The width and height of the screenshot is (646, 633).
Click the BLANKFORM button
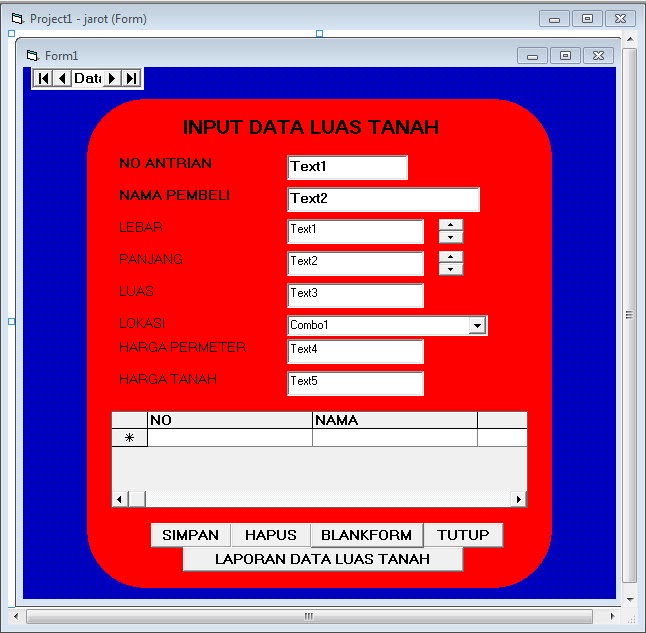(x=367, y=535)
